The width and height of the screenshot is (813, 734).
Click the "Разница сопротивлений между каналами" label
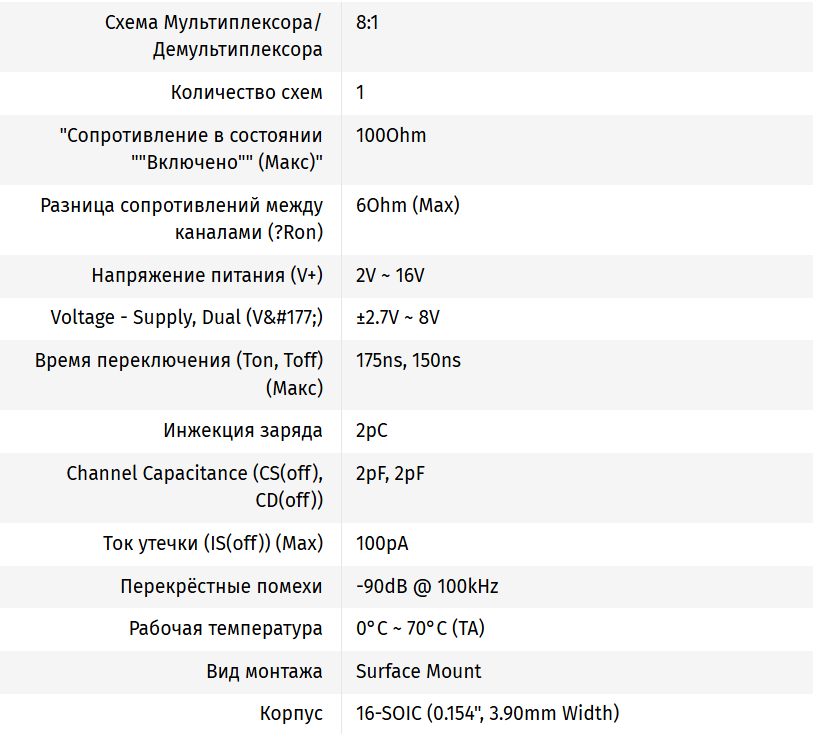[181, 219]
